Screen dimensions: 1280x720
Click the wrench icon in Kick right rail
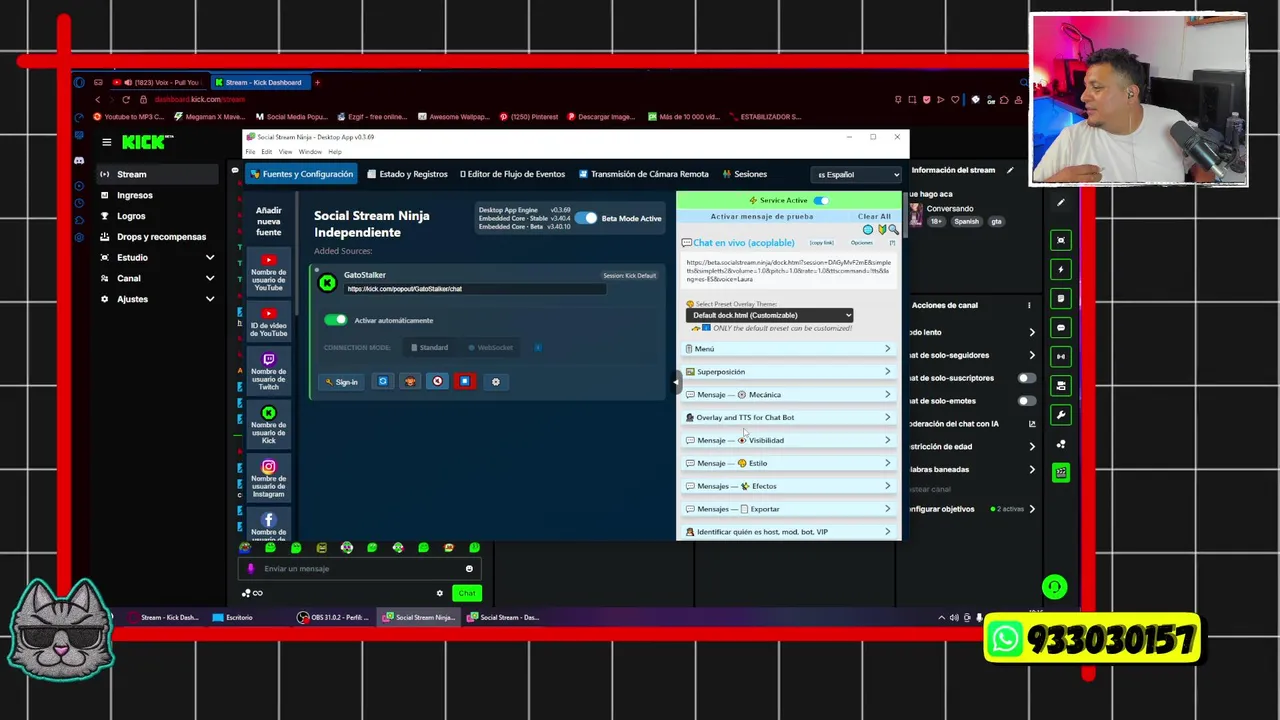coord(1061,415)
